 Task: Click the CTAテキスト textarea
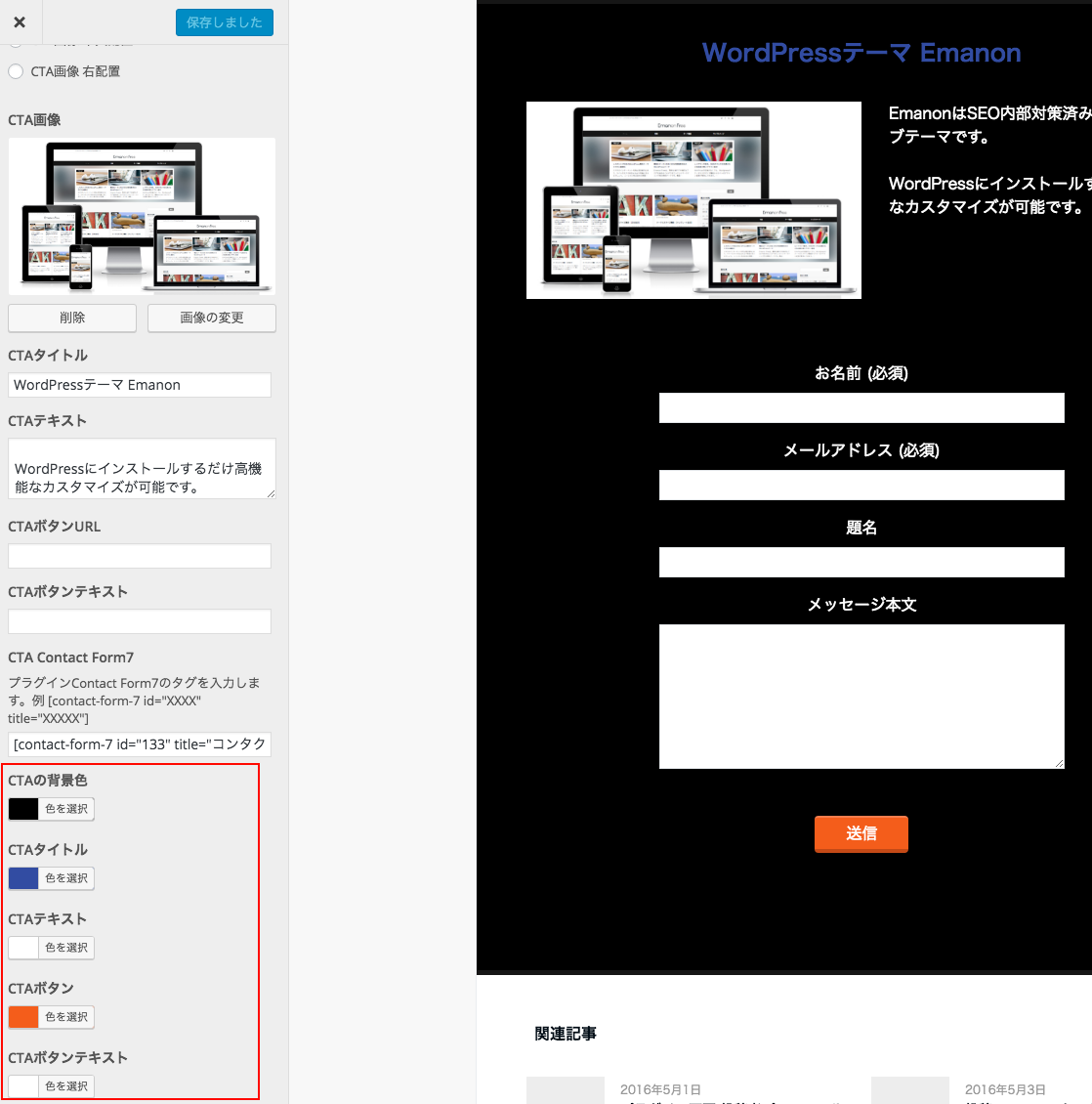[x=142, y=469]
